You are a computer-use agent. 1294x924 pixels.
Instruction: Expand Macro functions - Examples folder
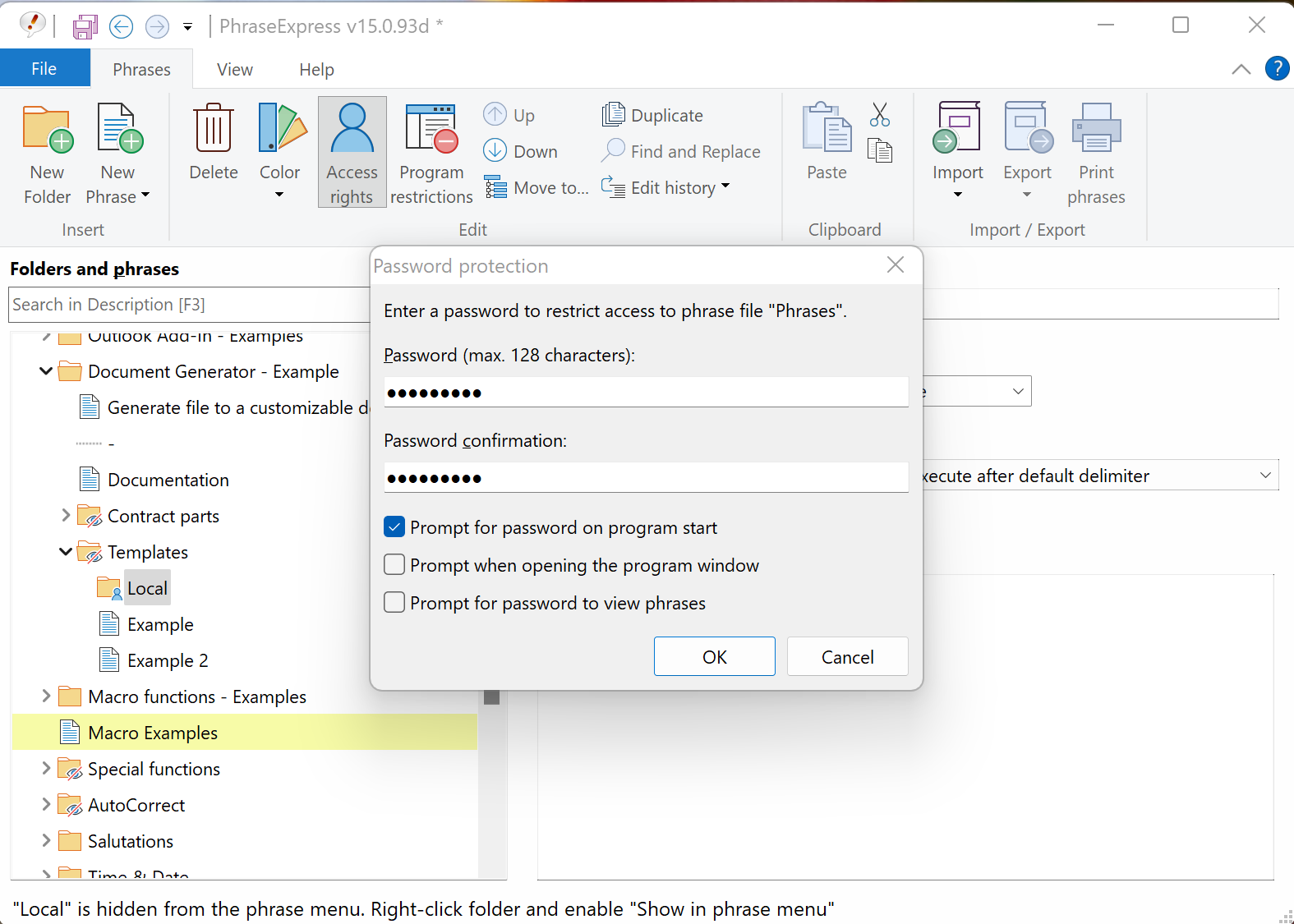click(x=46, y=696)
